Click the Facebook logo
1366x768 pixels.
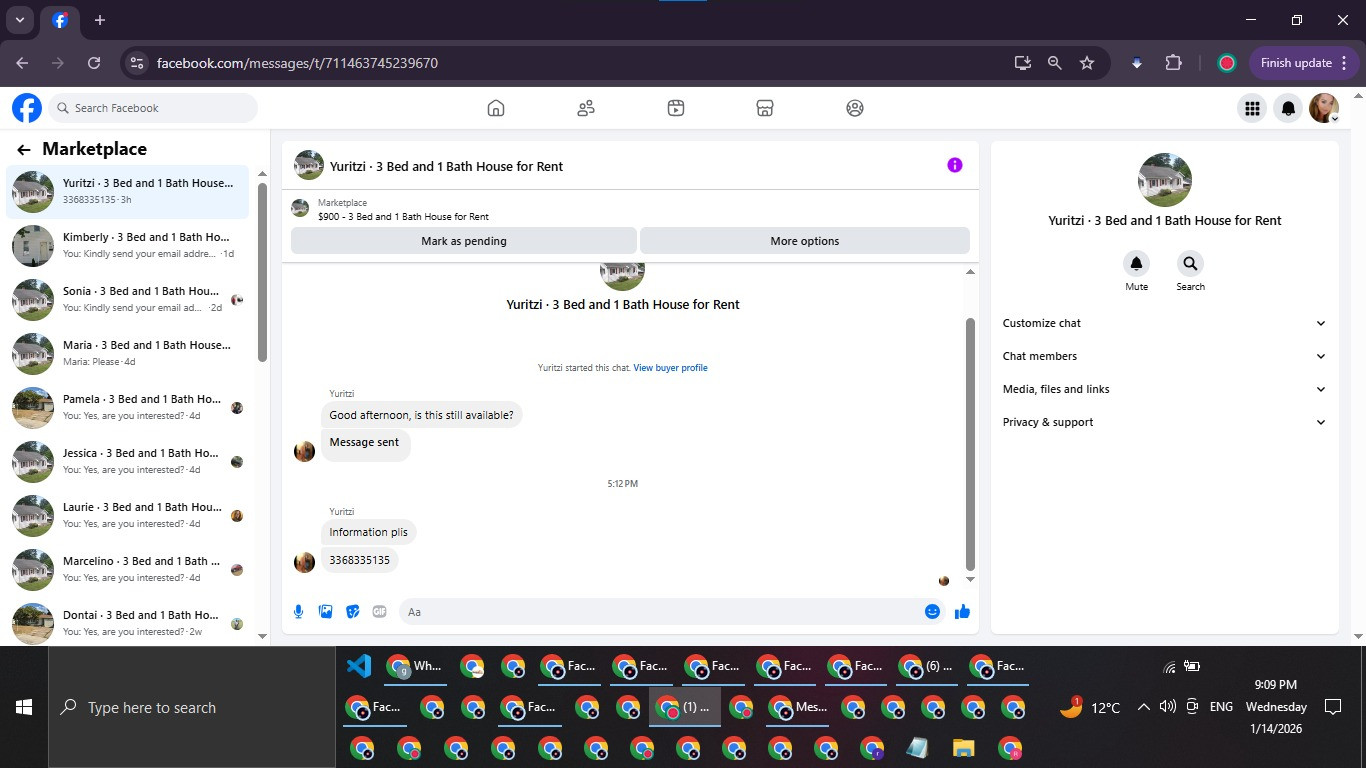click(27, 108)
